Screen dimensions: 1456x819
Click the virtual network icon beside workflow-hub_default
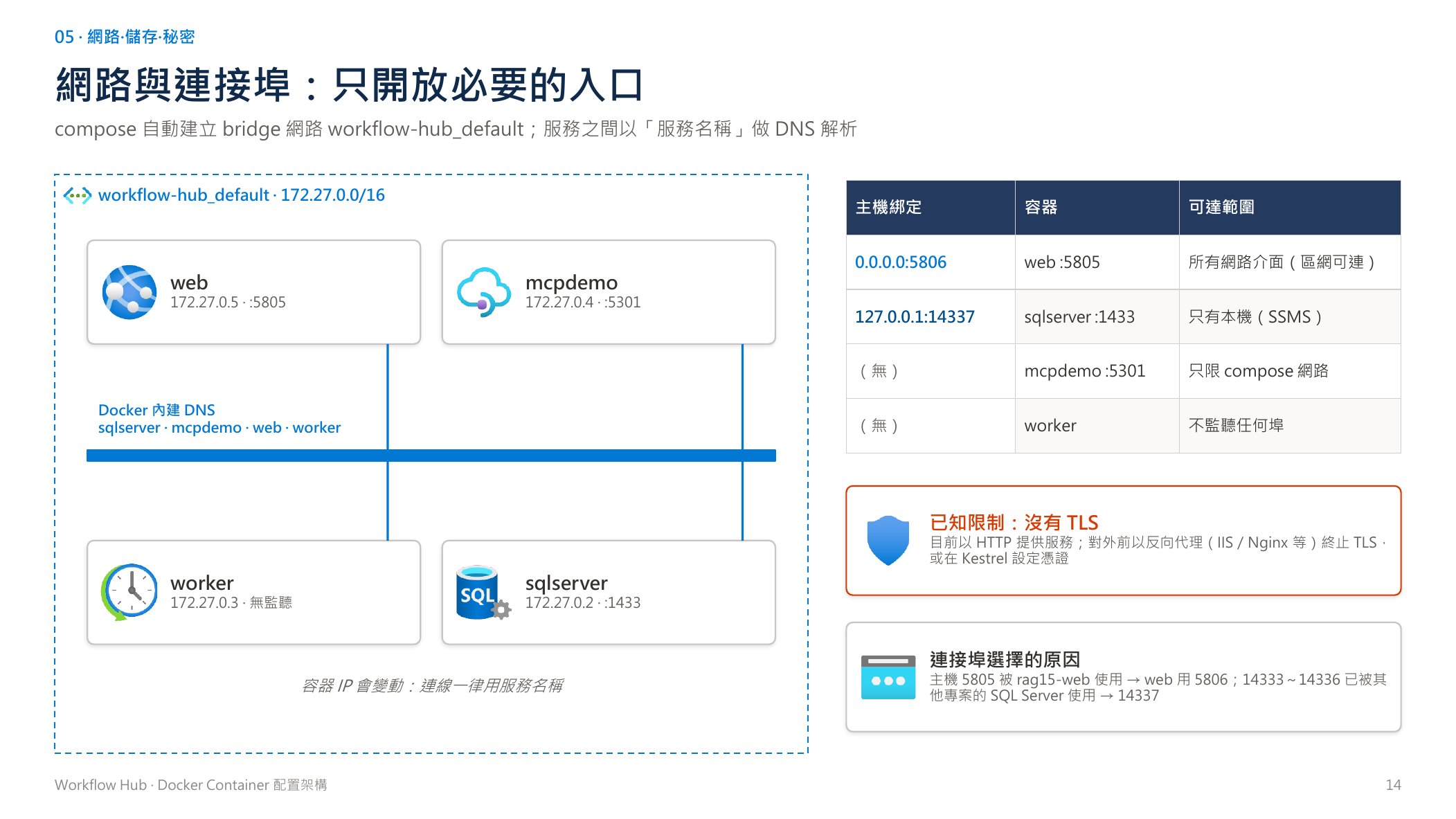click(78, 196)
